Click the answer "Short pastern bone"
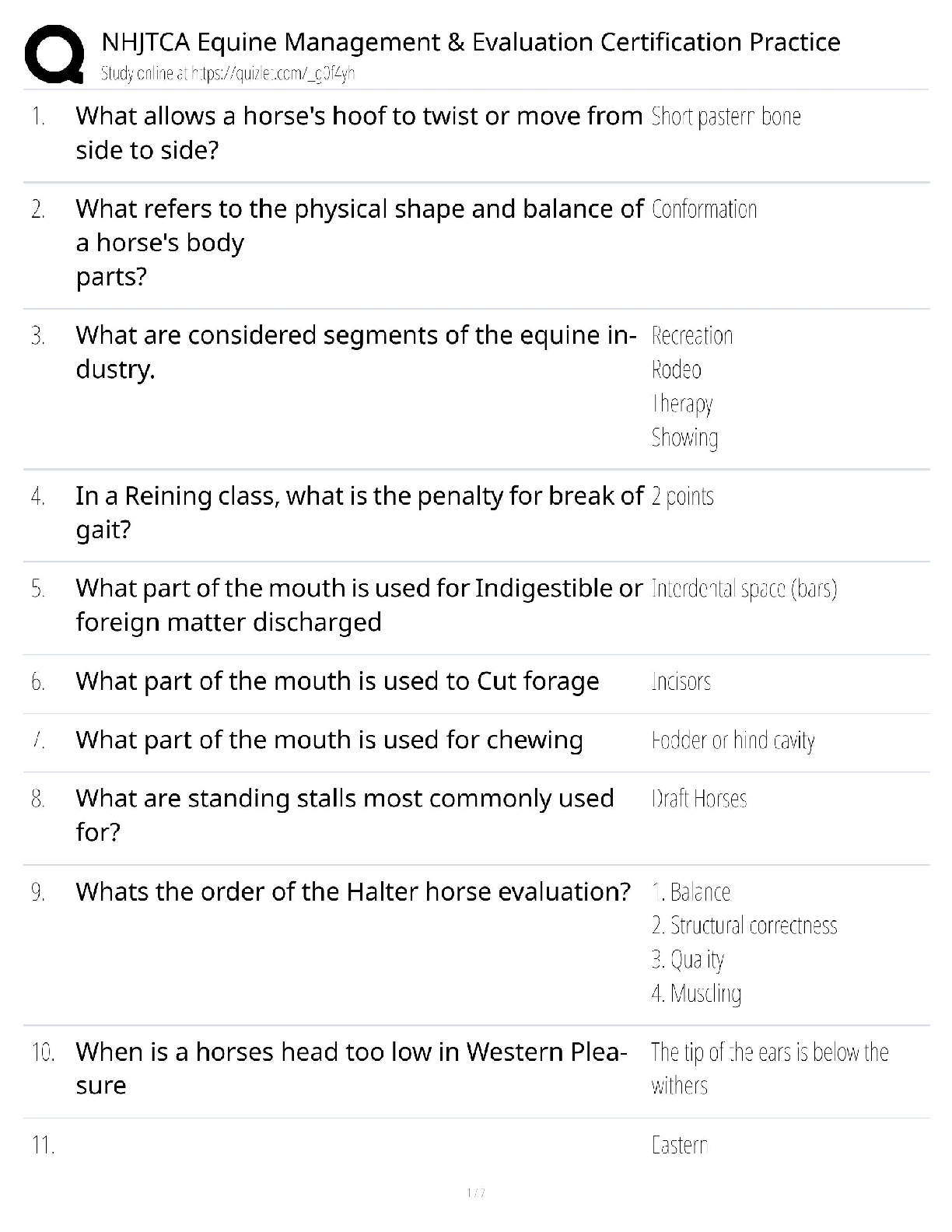 (726, 117)
